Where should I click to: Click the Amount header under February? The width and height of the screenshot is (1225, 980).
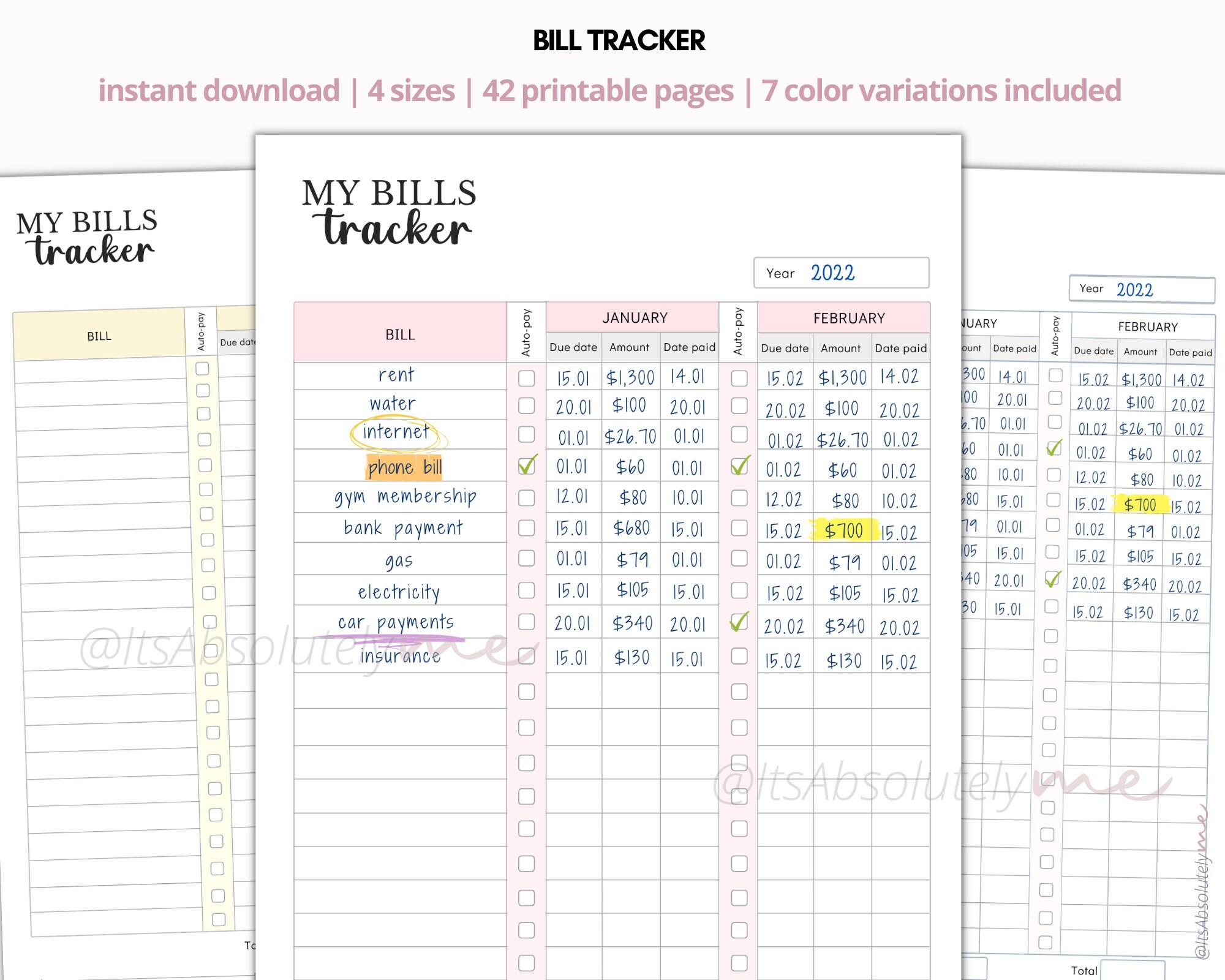click(x=842, y=347)
